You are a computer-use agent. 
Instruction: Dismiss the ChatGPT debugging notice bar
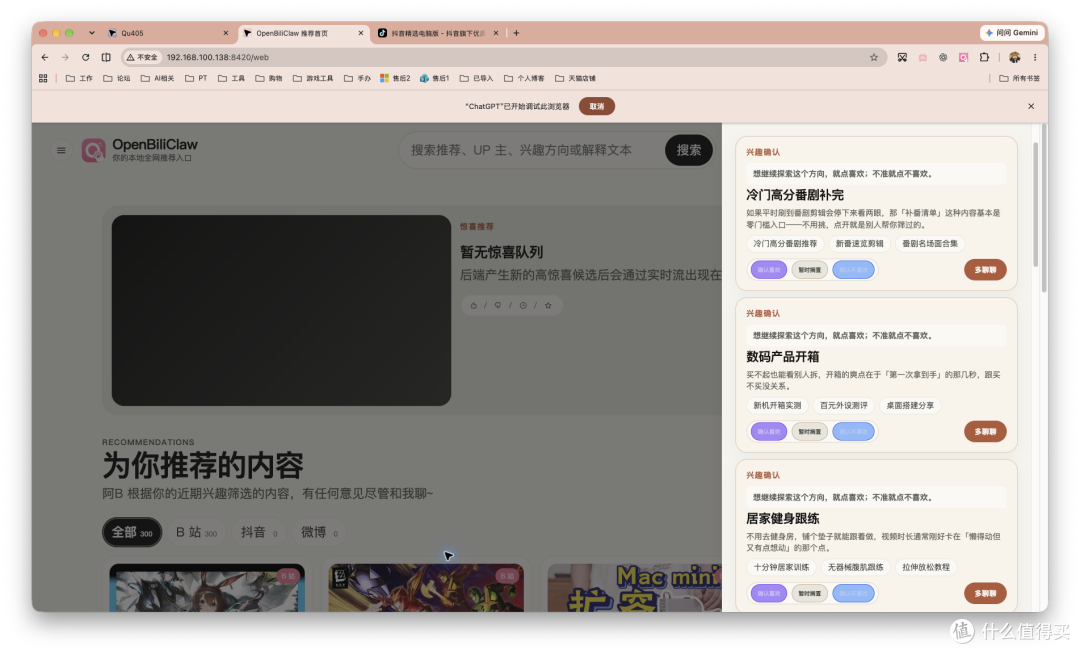pos(1031,106)
